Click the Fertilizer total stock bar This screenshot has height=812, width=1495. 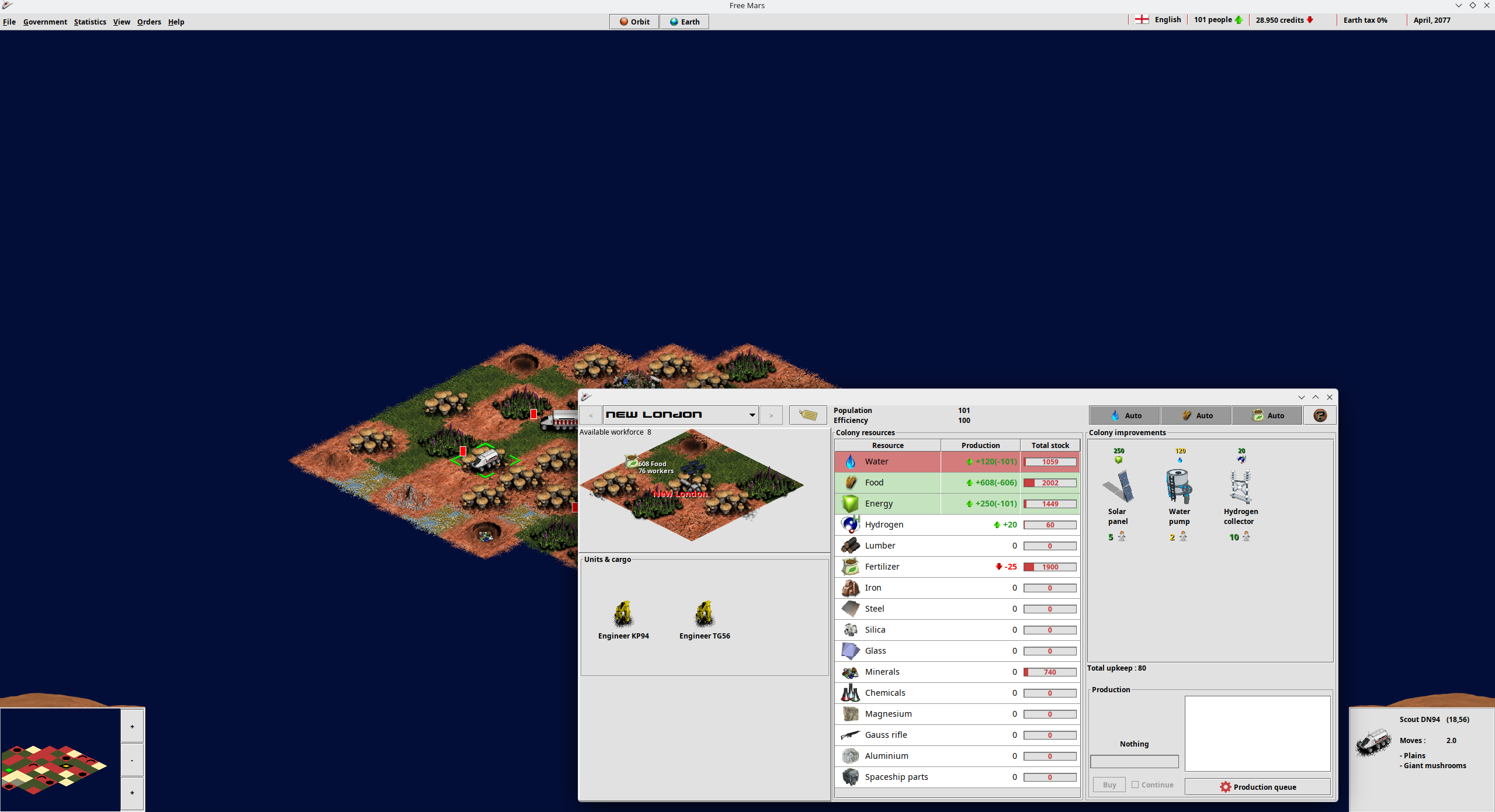pyautogui.click(x=1050, y=567)
